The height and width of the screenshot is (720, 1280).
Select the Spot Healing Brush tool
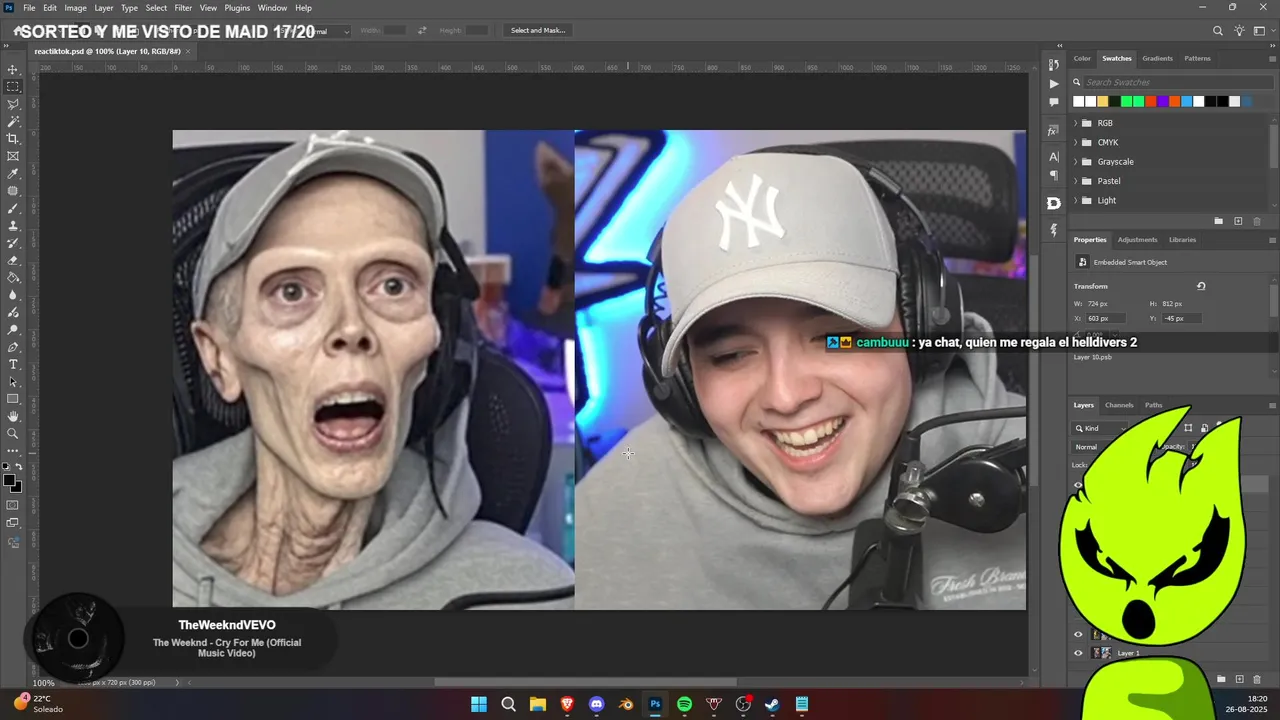(x=13, y=191)
